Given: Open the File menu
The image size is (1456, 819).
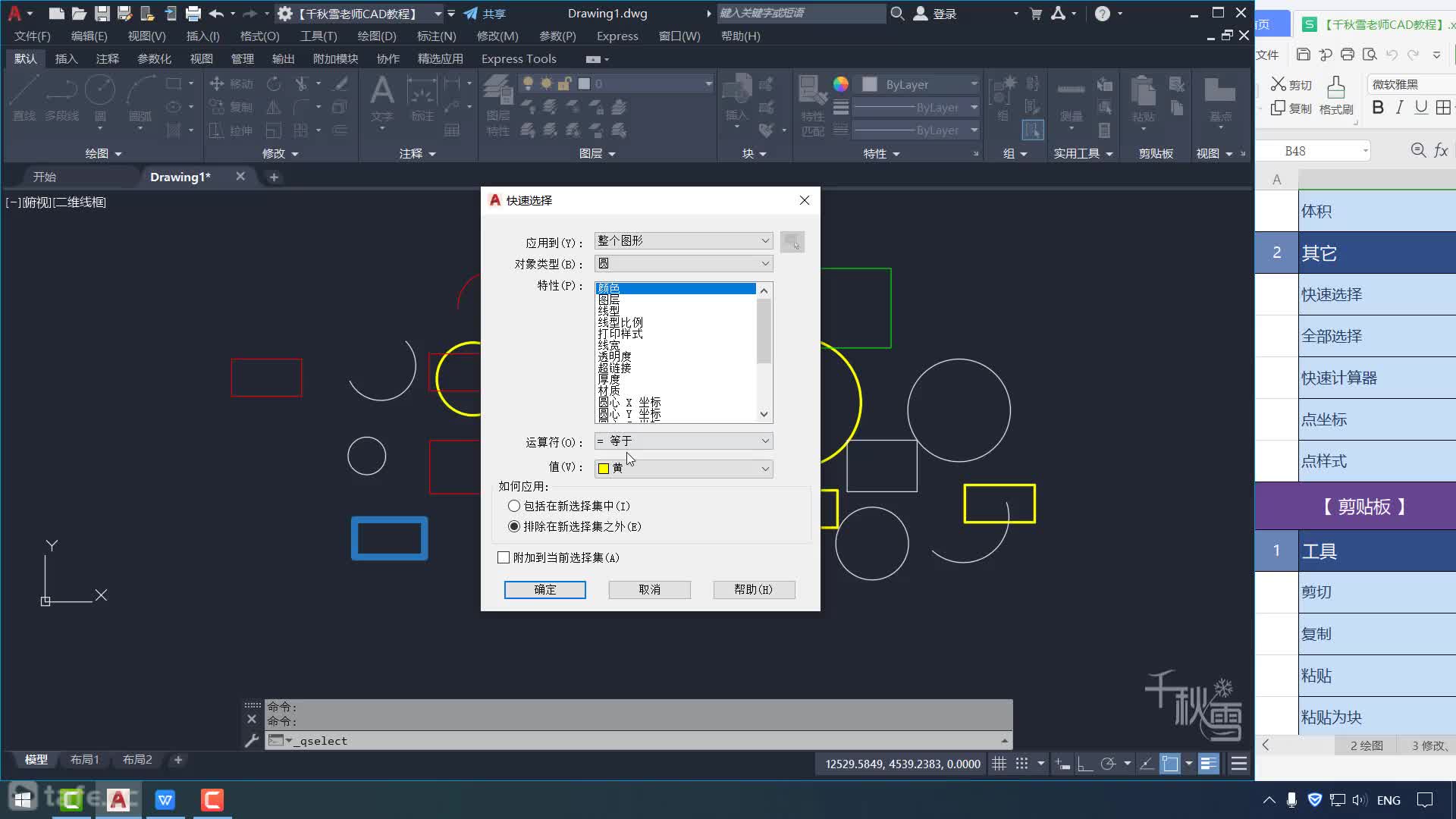Looking at the screenshot, I should point(33,36).
